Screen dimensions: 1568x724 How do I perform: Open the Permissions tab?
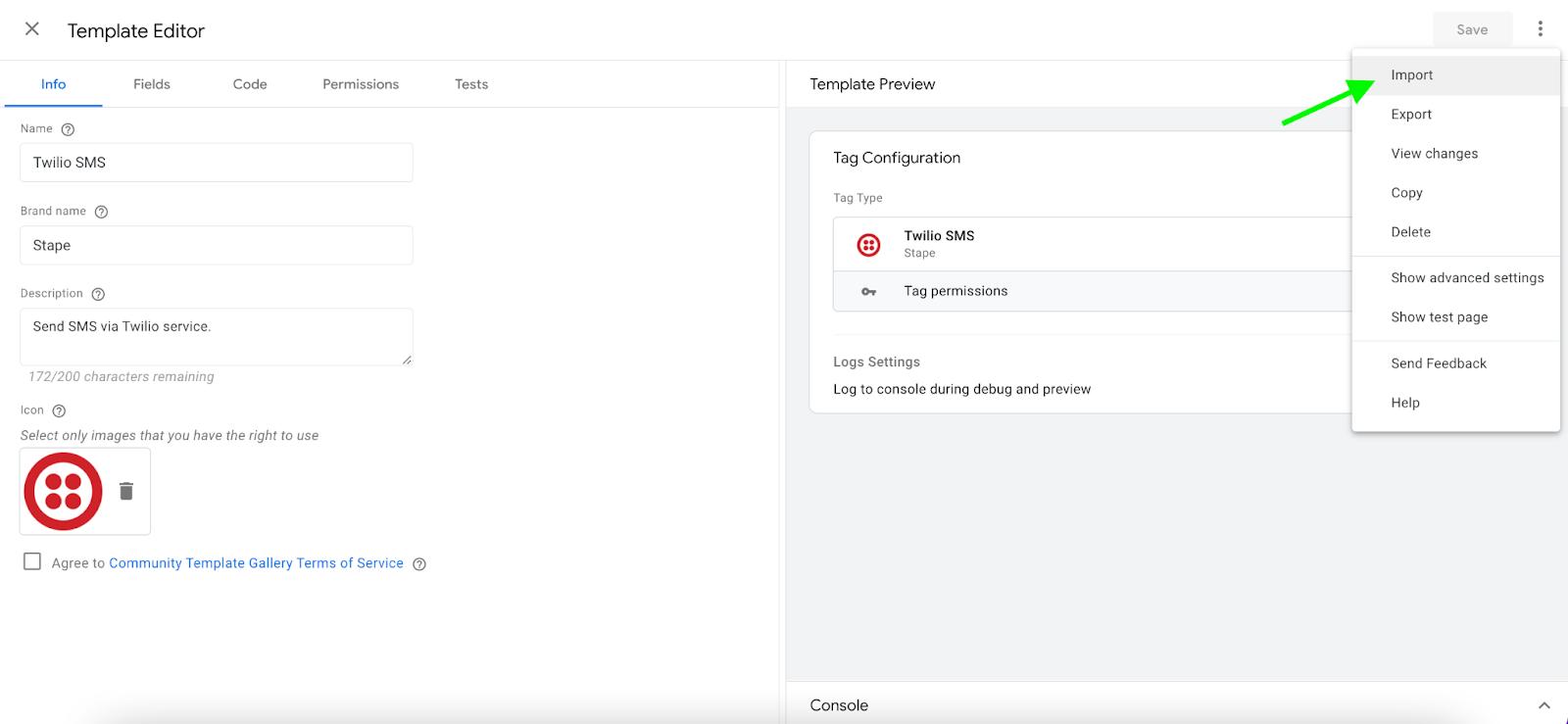pos(361,84)
